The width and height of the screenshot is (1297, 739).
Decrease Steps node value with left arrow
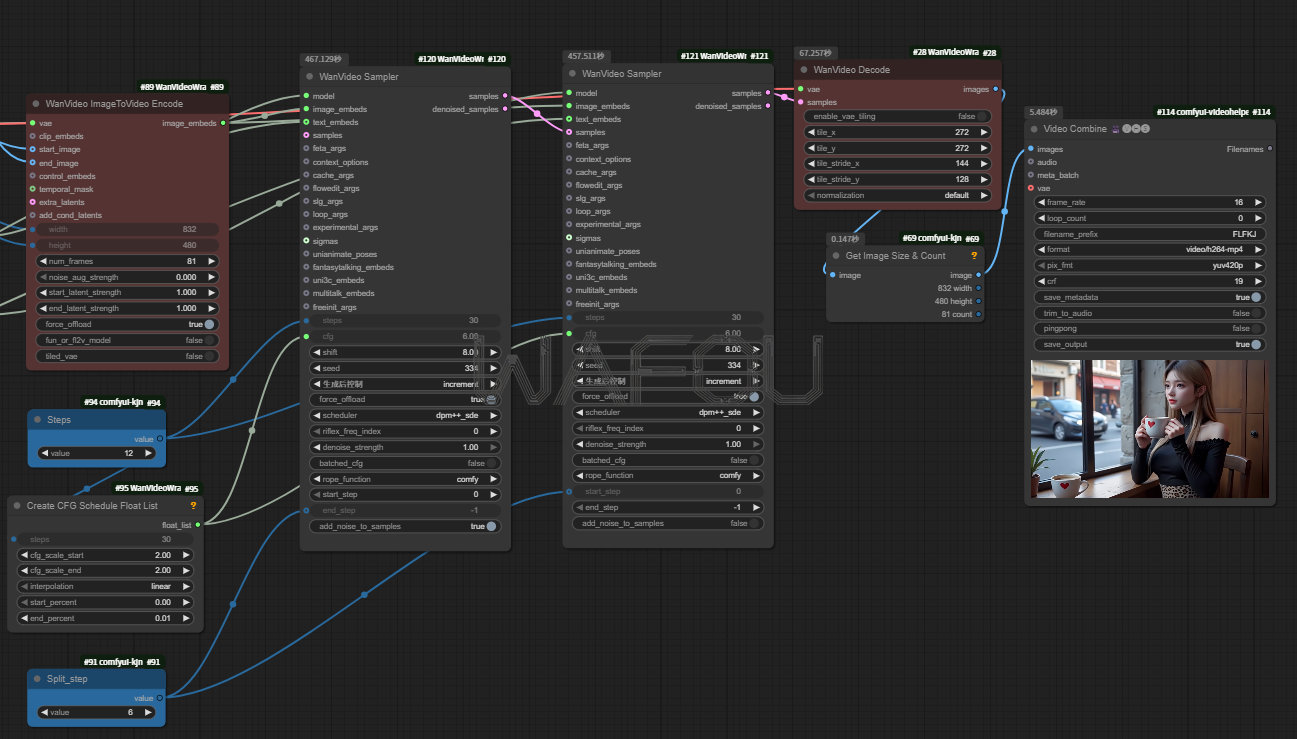[x=44, y=453]
